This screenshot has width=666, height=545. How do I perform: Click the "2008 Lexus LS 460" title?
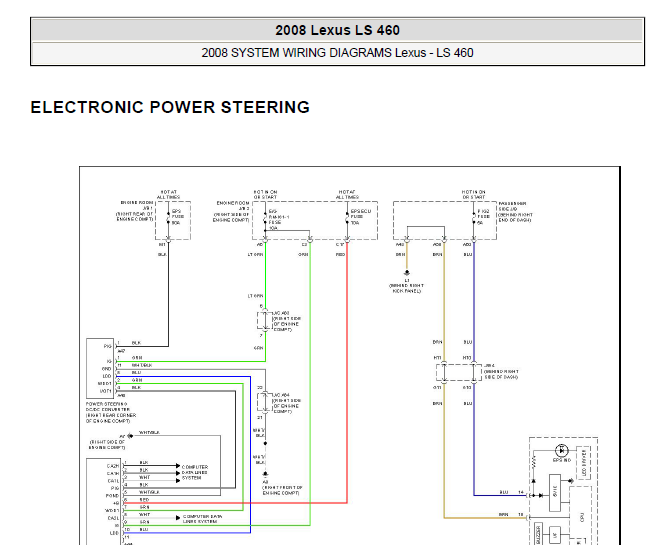pyautogui.click(x=337, y=30)
